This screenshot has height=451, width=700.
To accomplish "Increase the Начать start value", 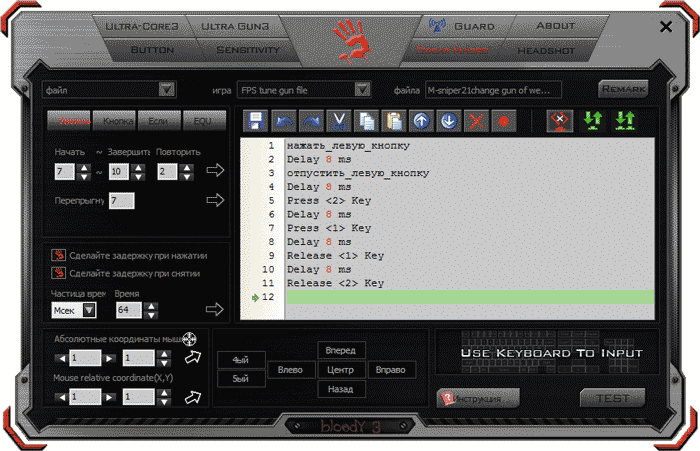I will point(84,168).
